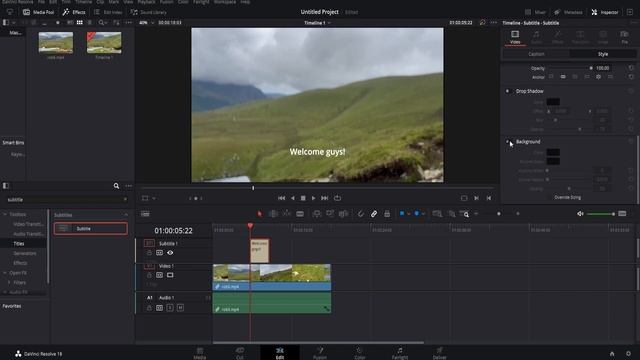The width and height of the screenshot is (640, 360).
Task: Select the Video tab in Inspector
Action: (515, 37)
